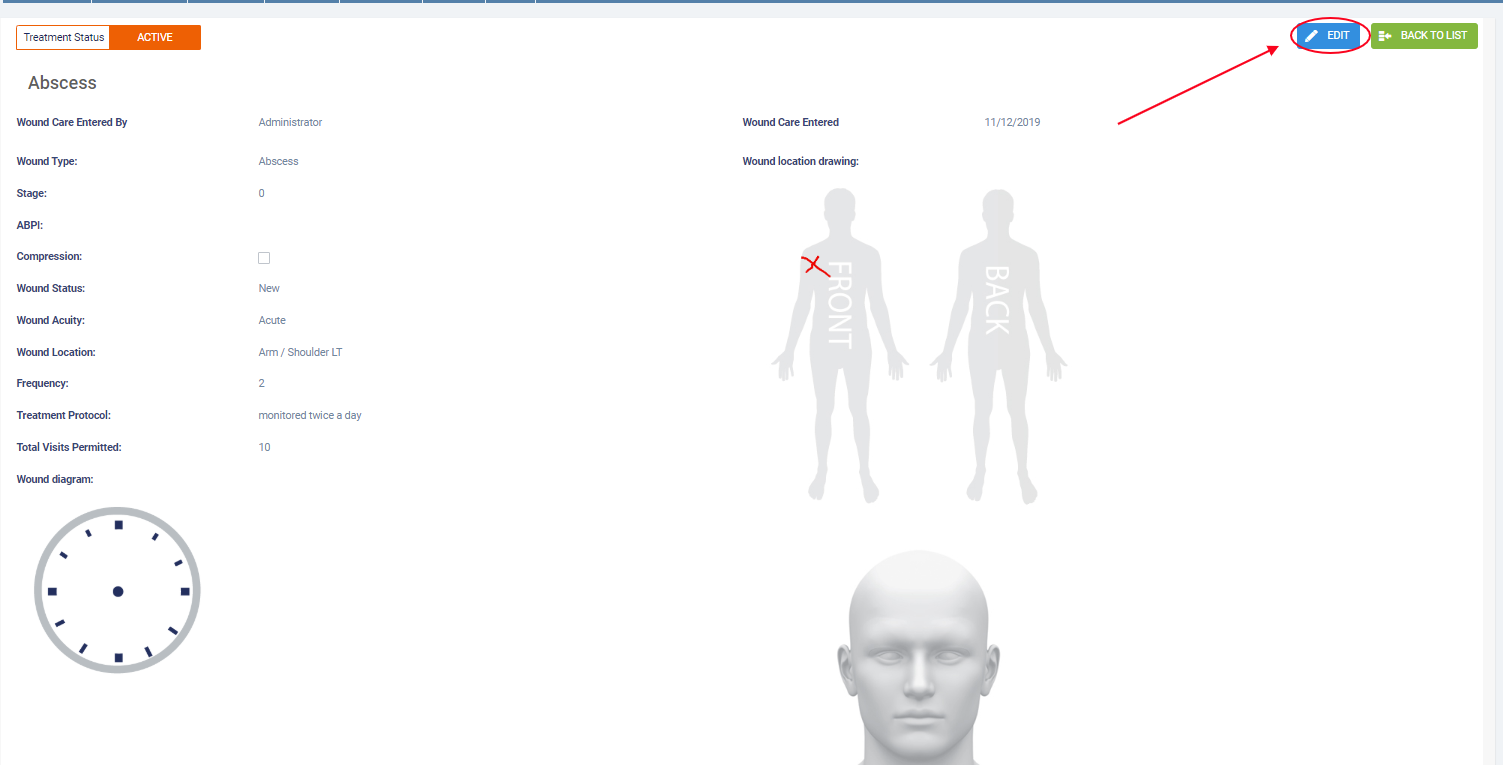Click the 'Arm / Shoulder LT' location value
Viewport: 1503px width, 765px height.
tap(300, 352)
